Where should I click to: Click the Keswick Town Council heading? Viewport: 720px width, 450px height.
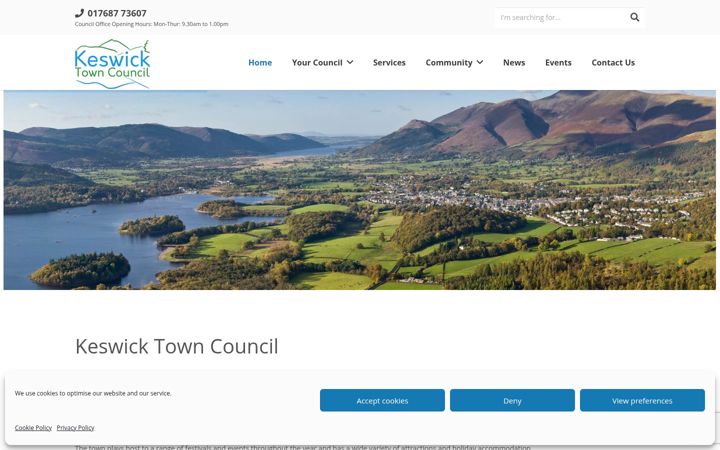(177, 346)
